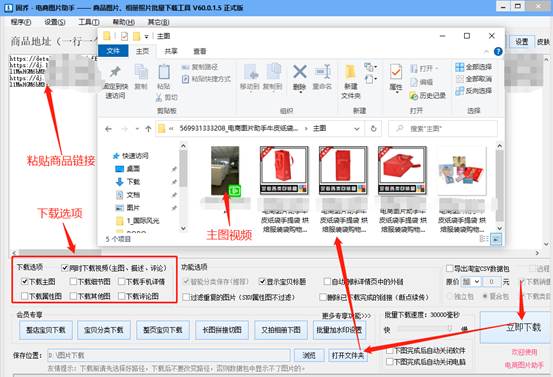Open quick access toolbar customize dropdown
Image resolution: width=553 pixels, height=377 pixels.
pos(146,36)
